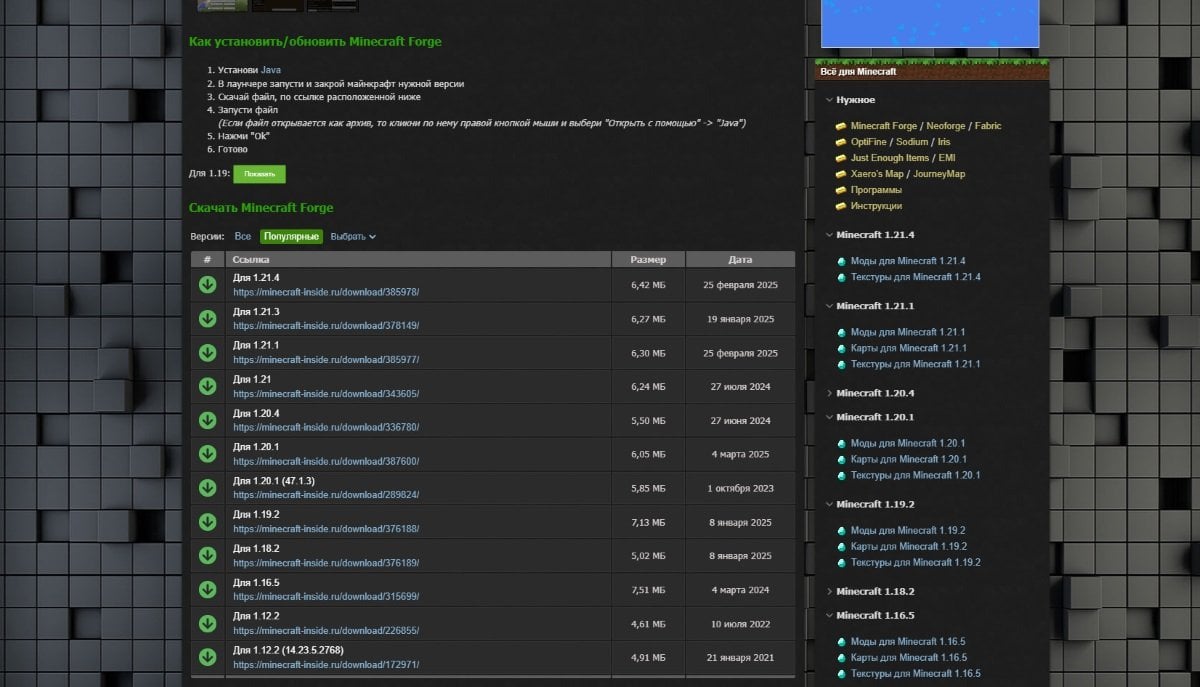Click download arrow for 1.12.2 (14.23.5.2768)
This screenshot has width=1200, height=687.
[207, 657]
